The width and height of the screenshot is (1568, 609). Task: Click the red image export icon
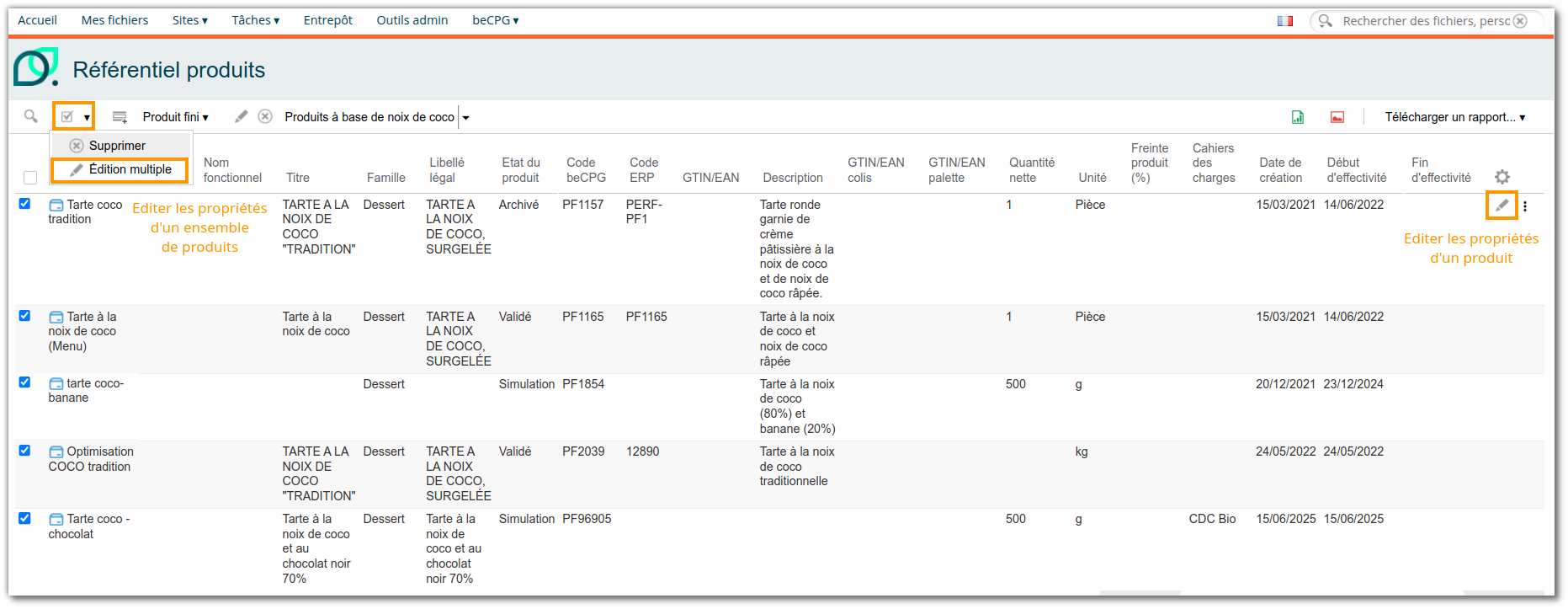tap(1337, 117)
